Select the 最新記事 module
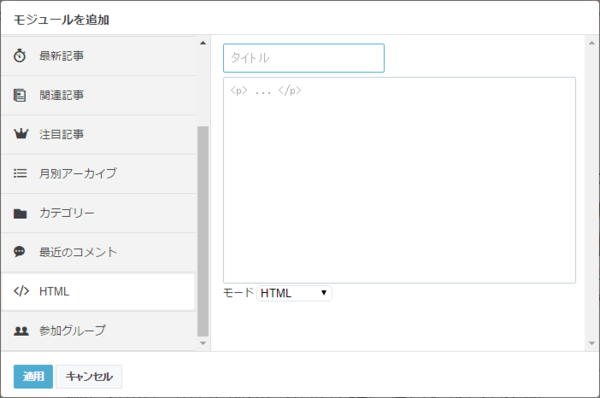Viewport: 600px width, 398px height. click(x=98, y=56)
